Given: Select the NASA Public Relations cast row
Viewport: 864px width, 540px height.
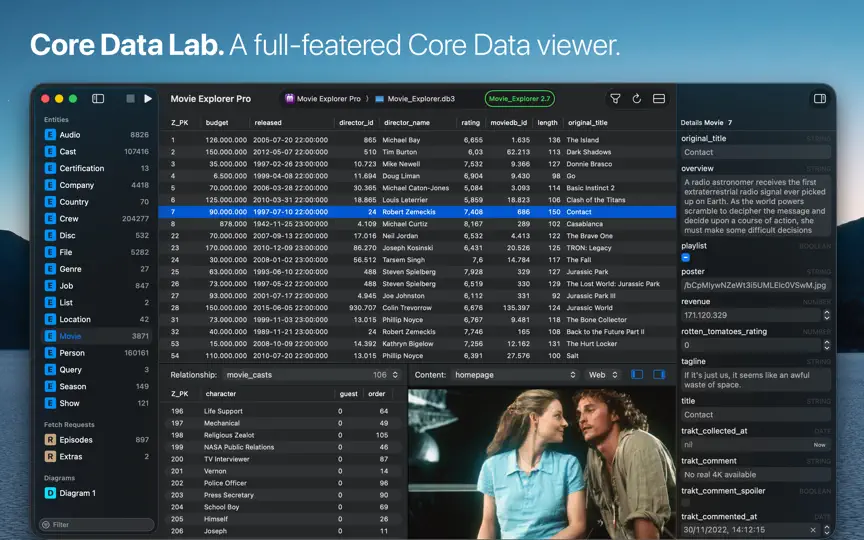Looking at the screenshot, I should (x=284, y=447).
